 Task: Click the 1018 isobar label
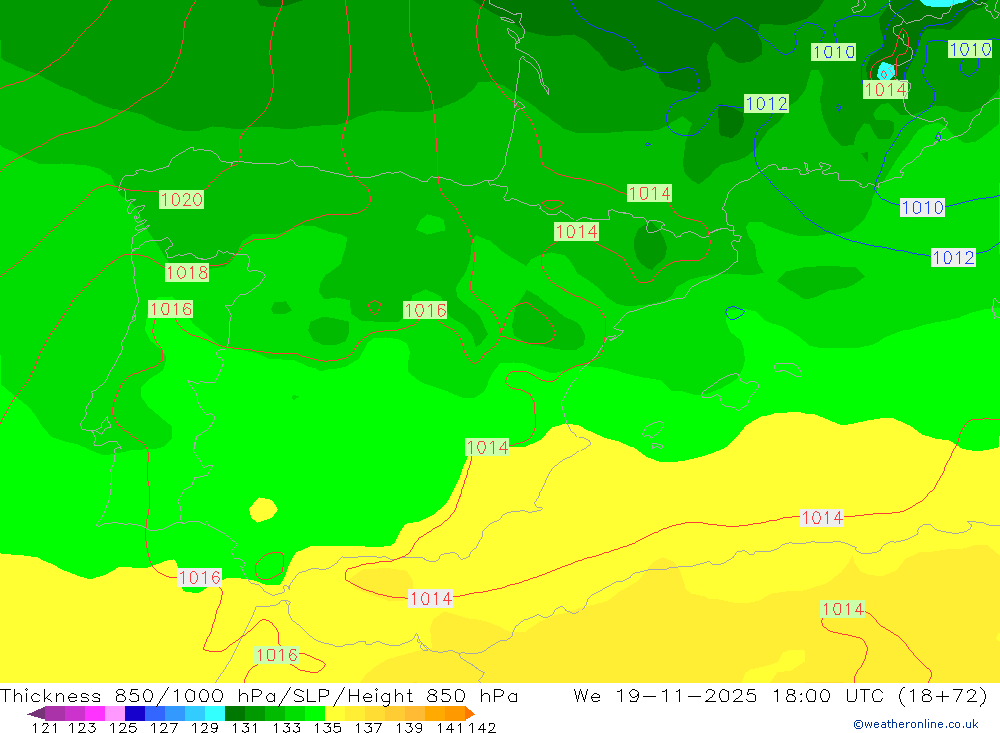point(187,272)
